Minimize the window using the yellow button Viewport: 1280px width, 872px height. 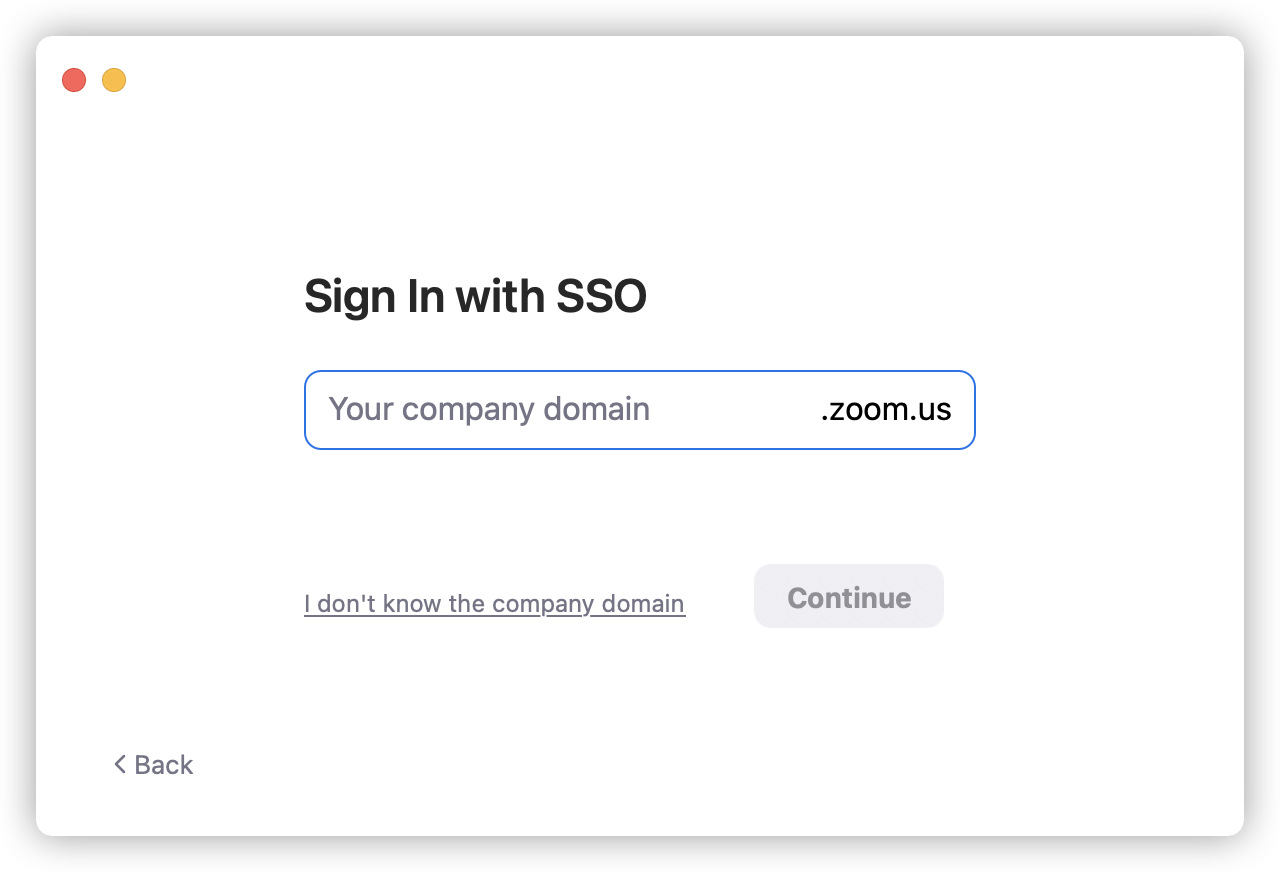click(114, 80)
